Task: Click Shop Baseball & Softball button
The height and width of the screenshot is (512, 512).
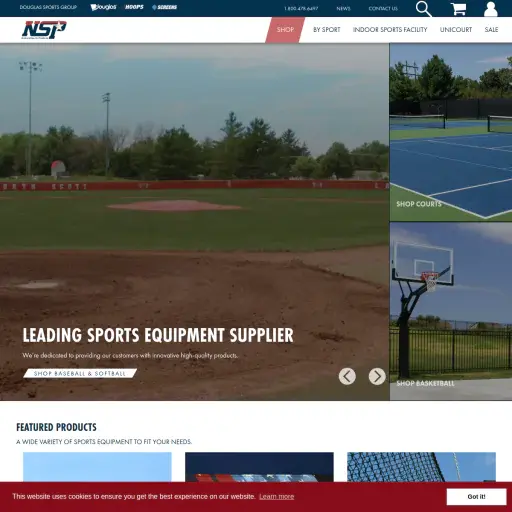Action: pos(80,373)
